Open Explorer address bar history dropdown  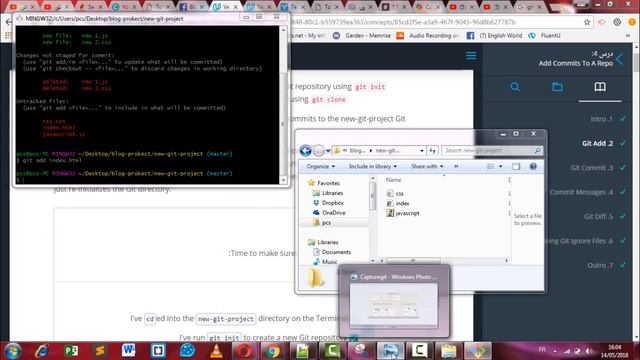click(422, 151)
